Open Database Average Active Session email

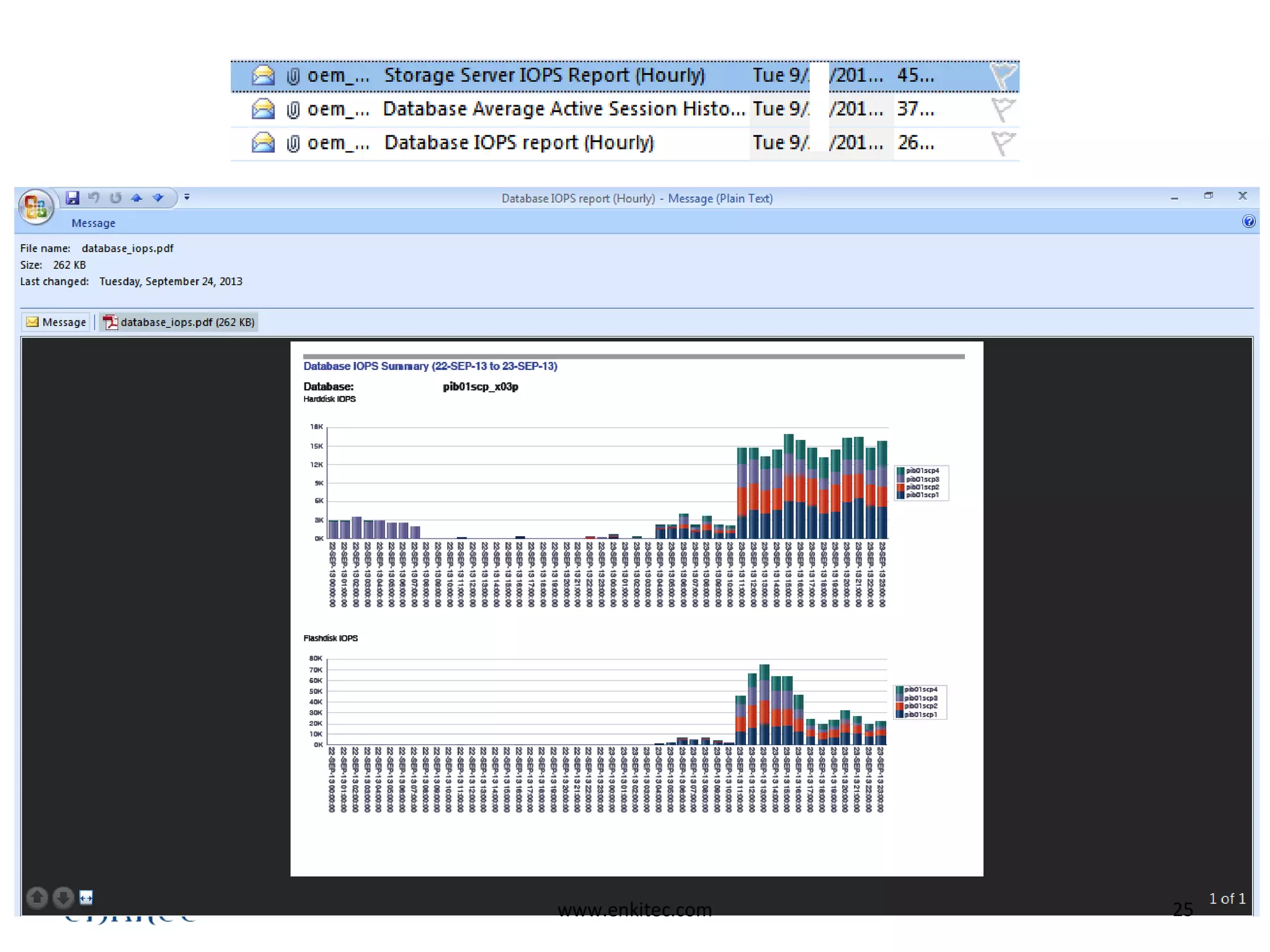(563, 110)
